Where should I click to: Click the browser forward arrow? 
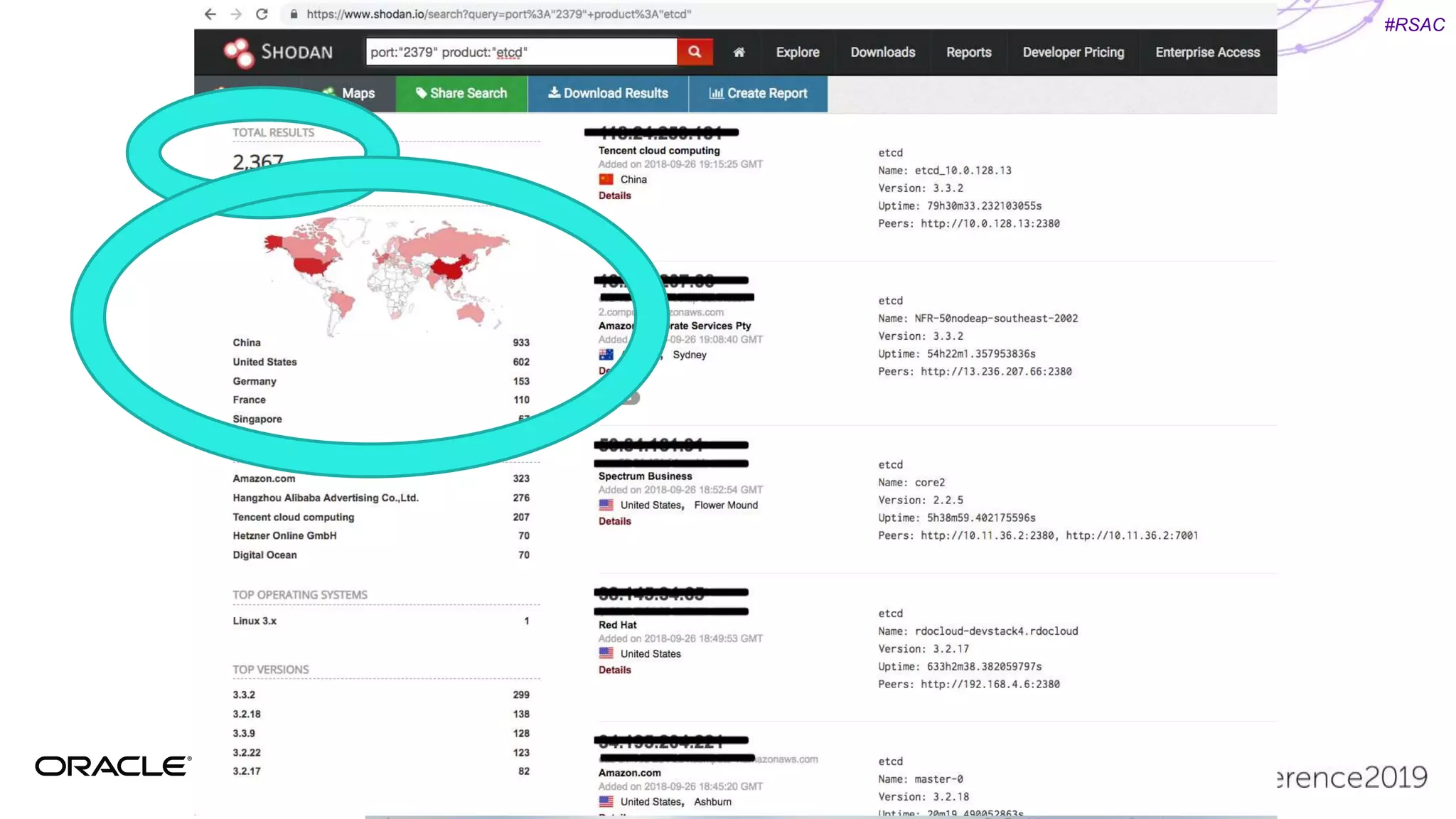[236, 14]
